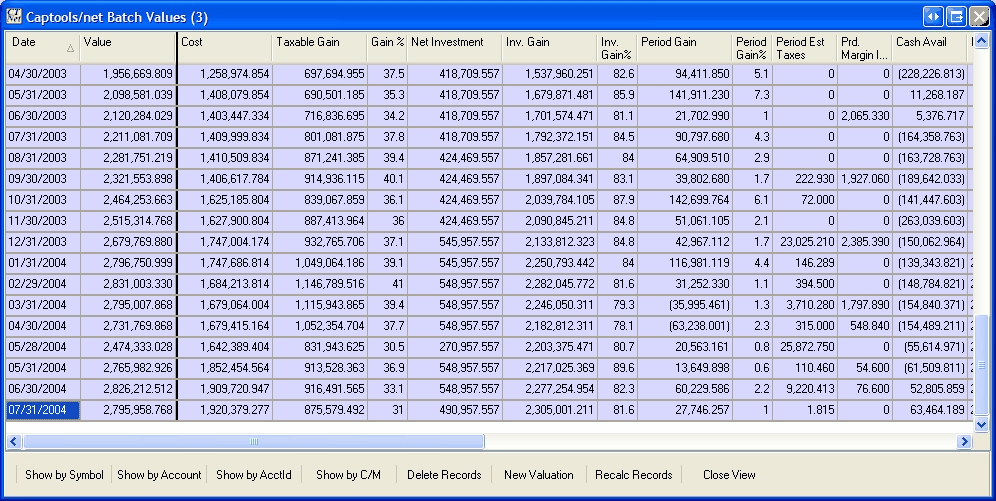
Task: Click the horizontal scrollbar thumb
Action: (253, 441)
